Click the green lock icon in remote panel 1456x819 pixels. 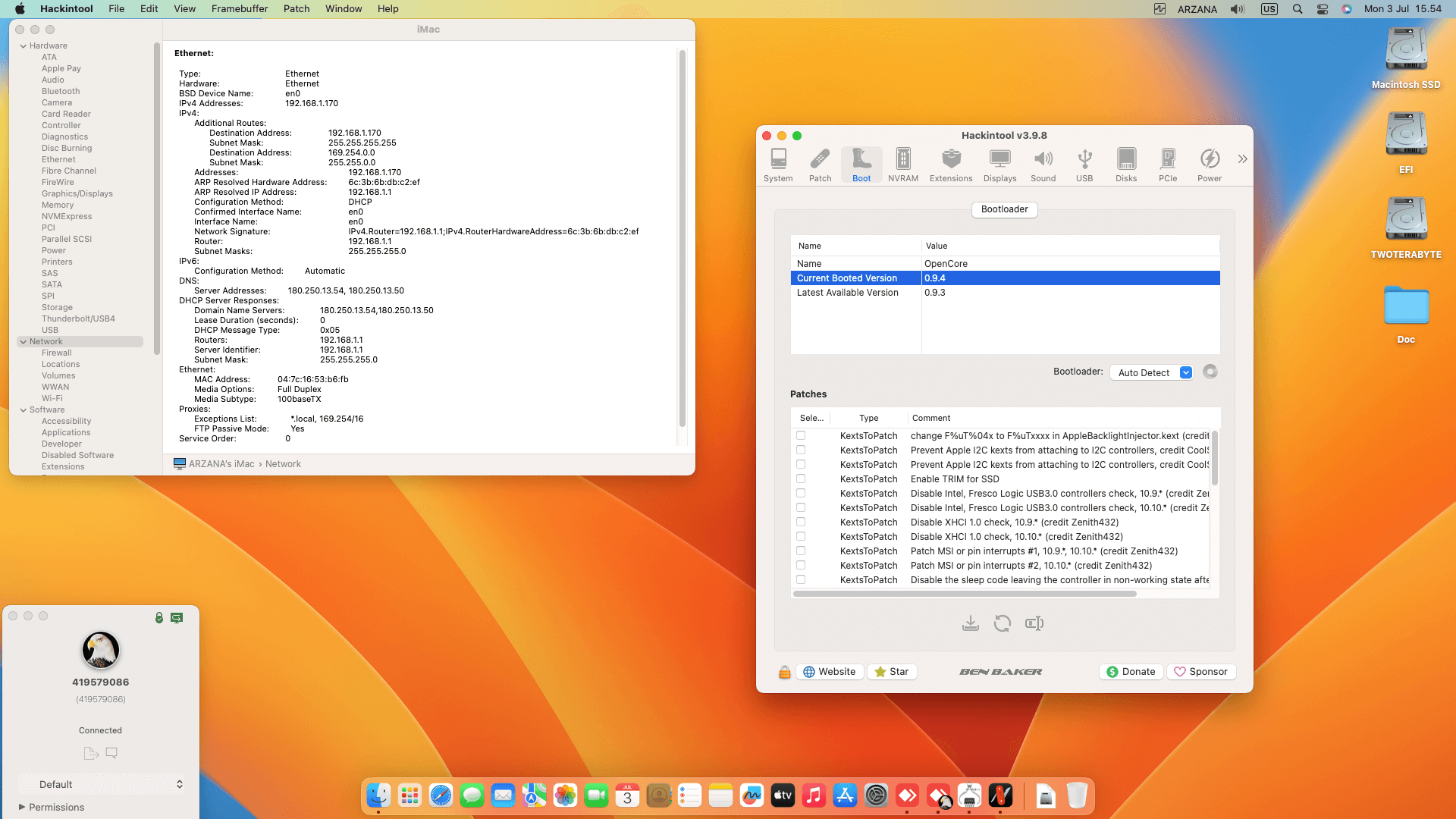(159, 618)
